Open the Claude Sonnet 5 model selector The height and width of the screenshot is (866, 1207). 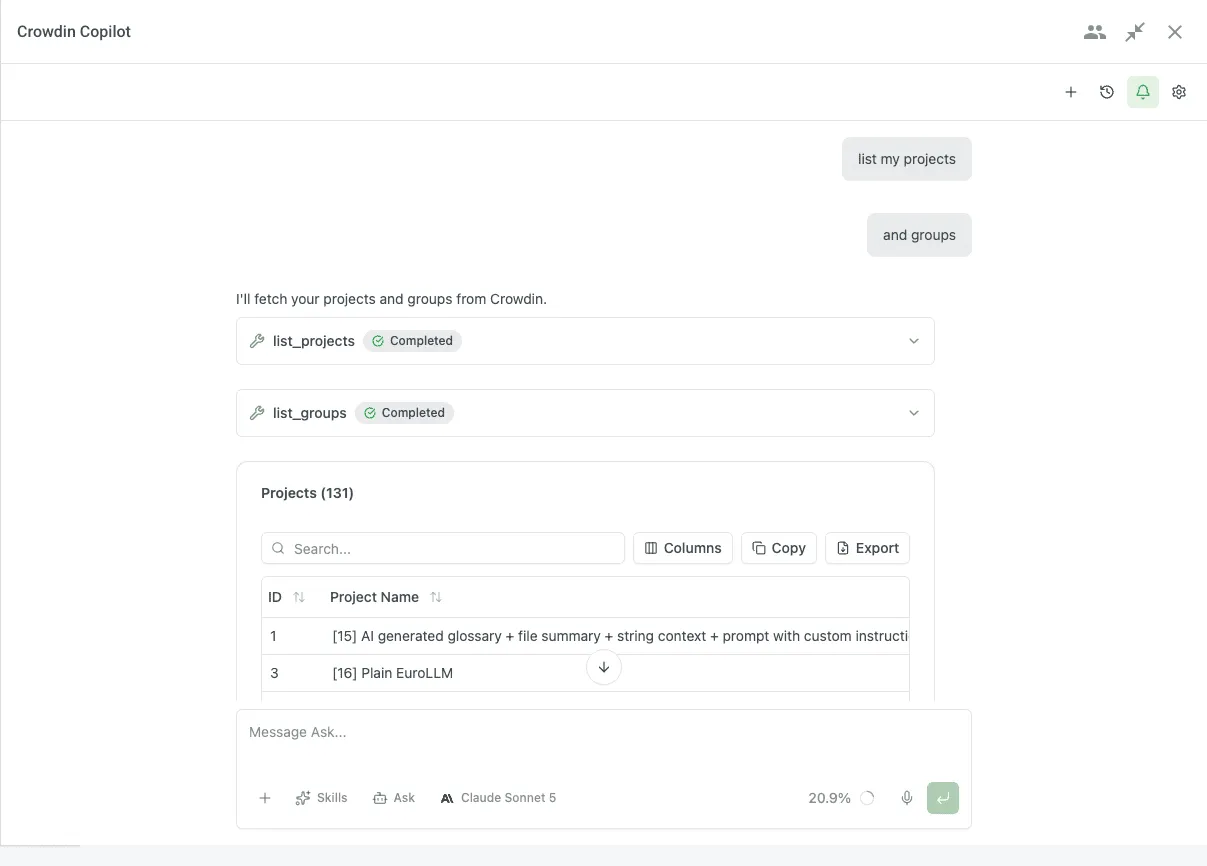[498, 798]
